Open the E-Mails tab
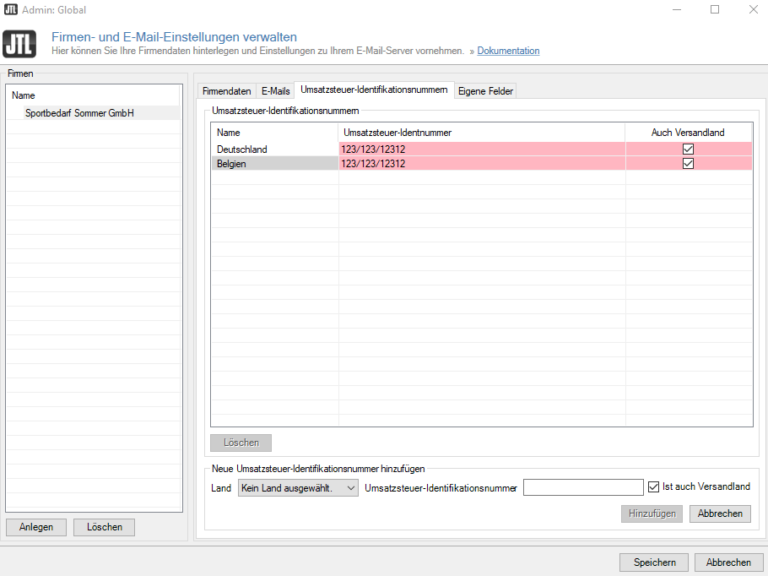768x576 pixels. tap(275, 91)
